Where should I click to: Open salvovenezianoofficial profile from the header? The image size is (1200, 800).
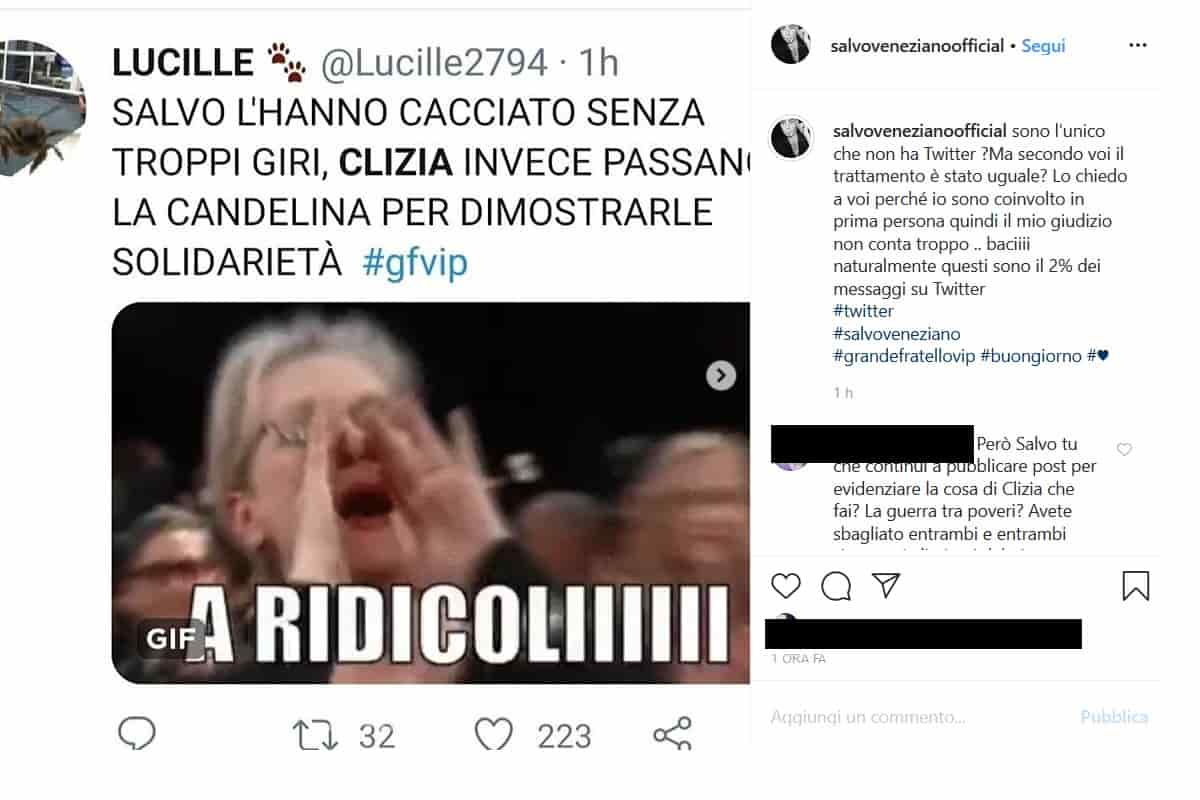917,46
